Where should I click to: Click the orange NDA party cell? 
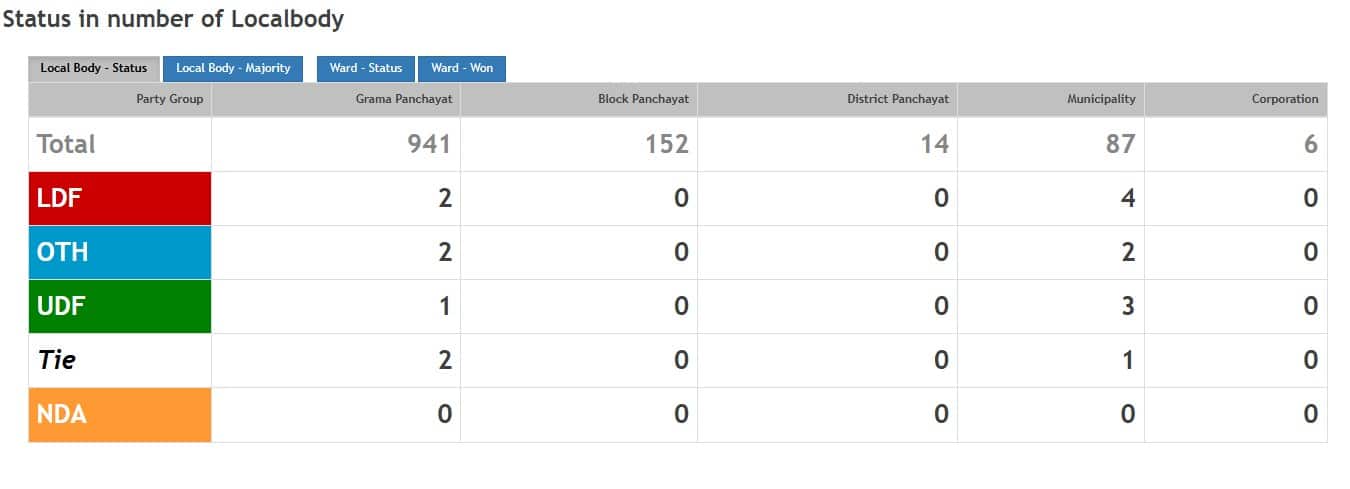coord(120,414)
